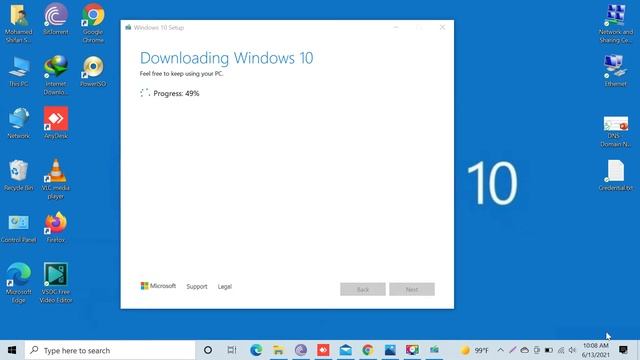This screenshot has height=360, width=640.
Task: Click the Downloading Windows 10 heading
Action: click(227, 58)
